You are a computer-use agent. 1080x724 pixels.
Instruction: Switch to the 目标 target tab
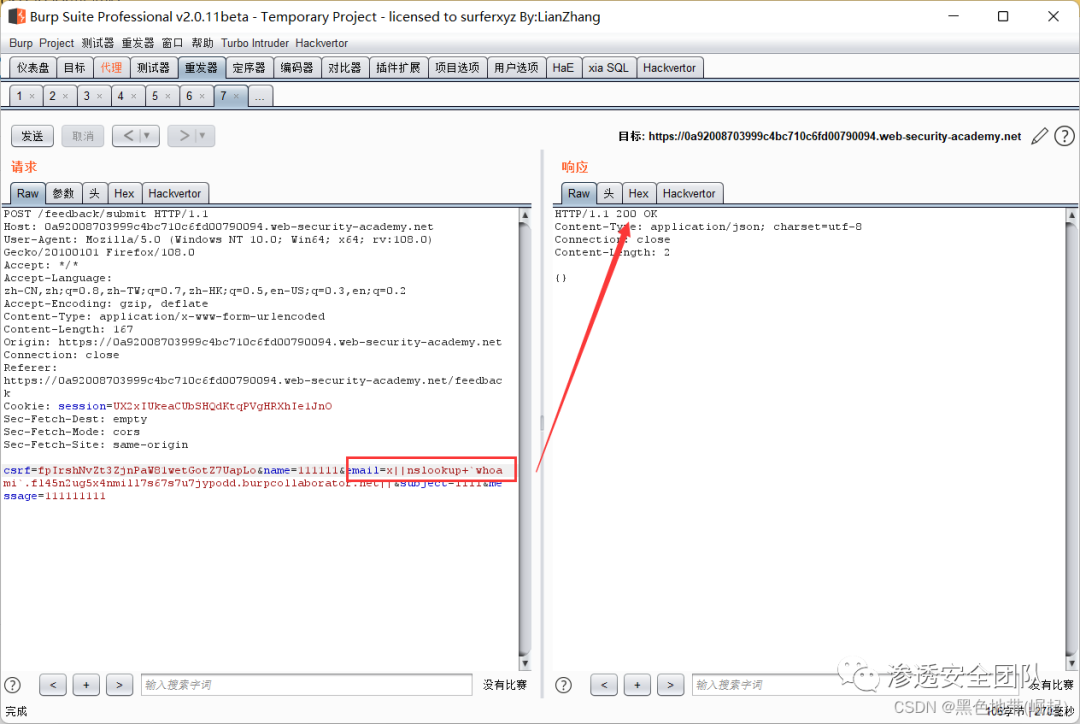point(74,68)
